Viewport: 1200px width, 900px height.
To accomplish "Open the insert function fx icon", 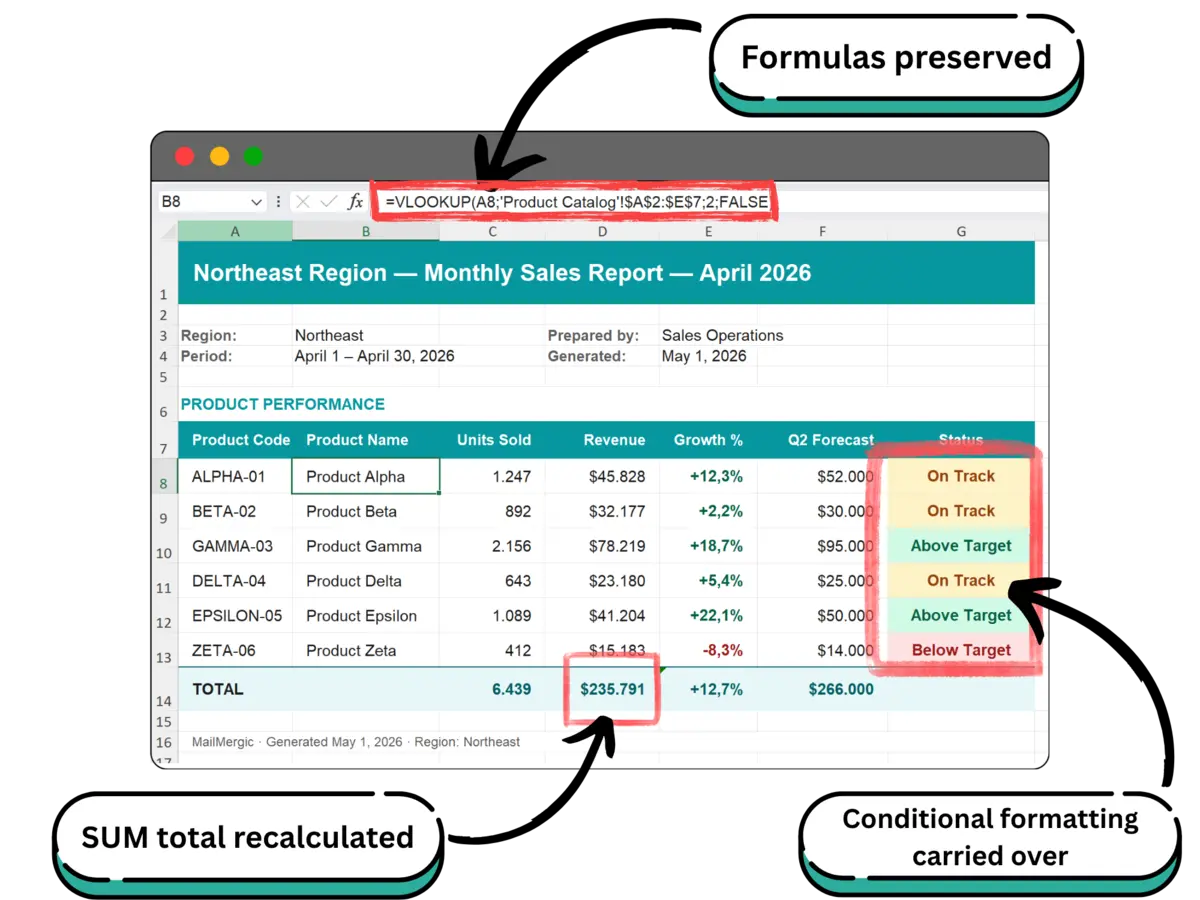I will click(x=355, y=202).
